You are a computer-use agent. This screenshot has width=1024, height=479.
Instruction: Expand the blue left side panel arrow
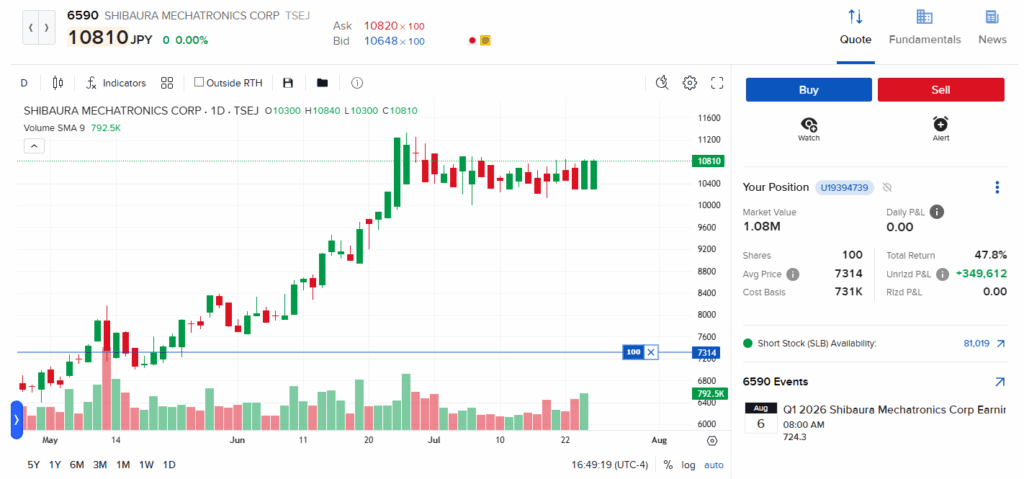pos(17,420)
